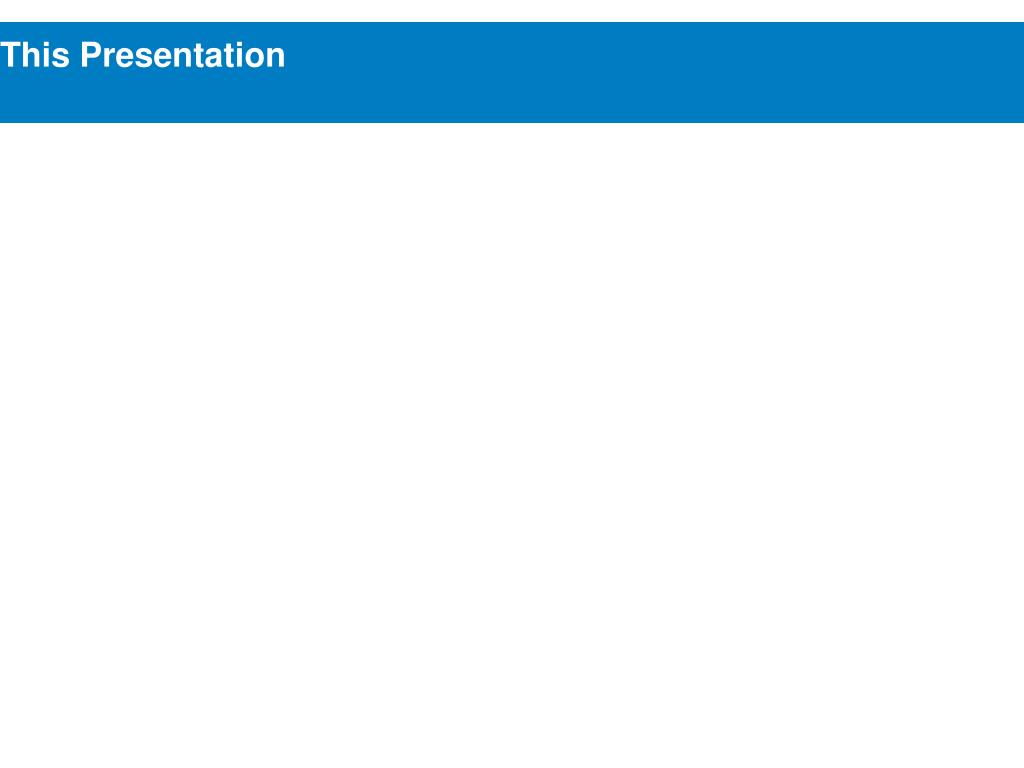The image size is (1024, 768).
Task: Click the empty white slide body
Action: (512, 444)
